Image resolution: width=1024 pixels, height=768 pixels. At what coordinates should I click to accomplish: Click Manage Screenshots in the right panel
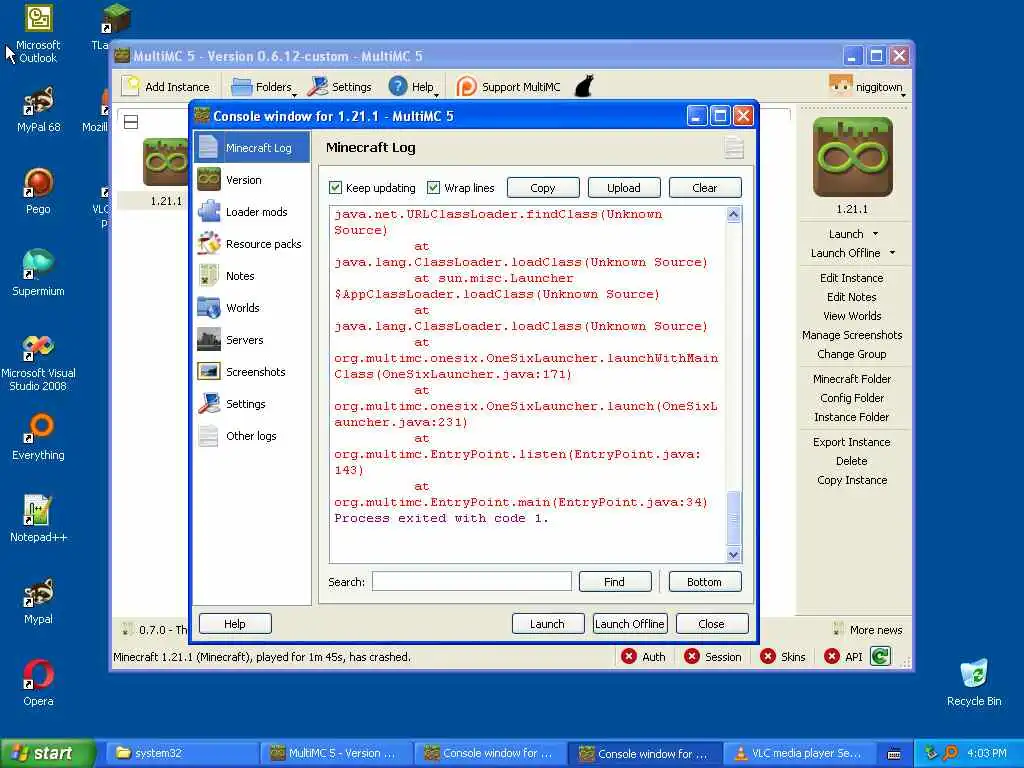[x=852, y=334]
